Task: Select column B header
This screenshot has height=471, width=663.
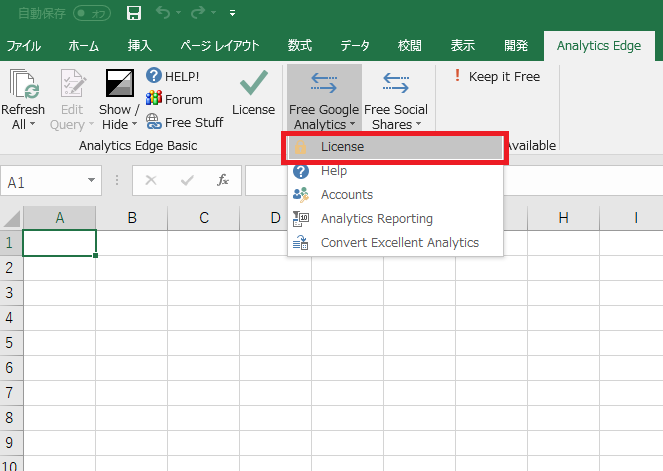Action: [x=132, y=218]
